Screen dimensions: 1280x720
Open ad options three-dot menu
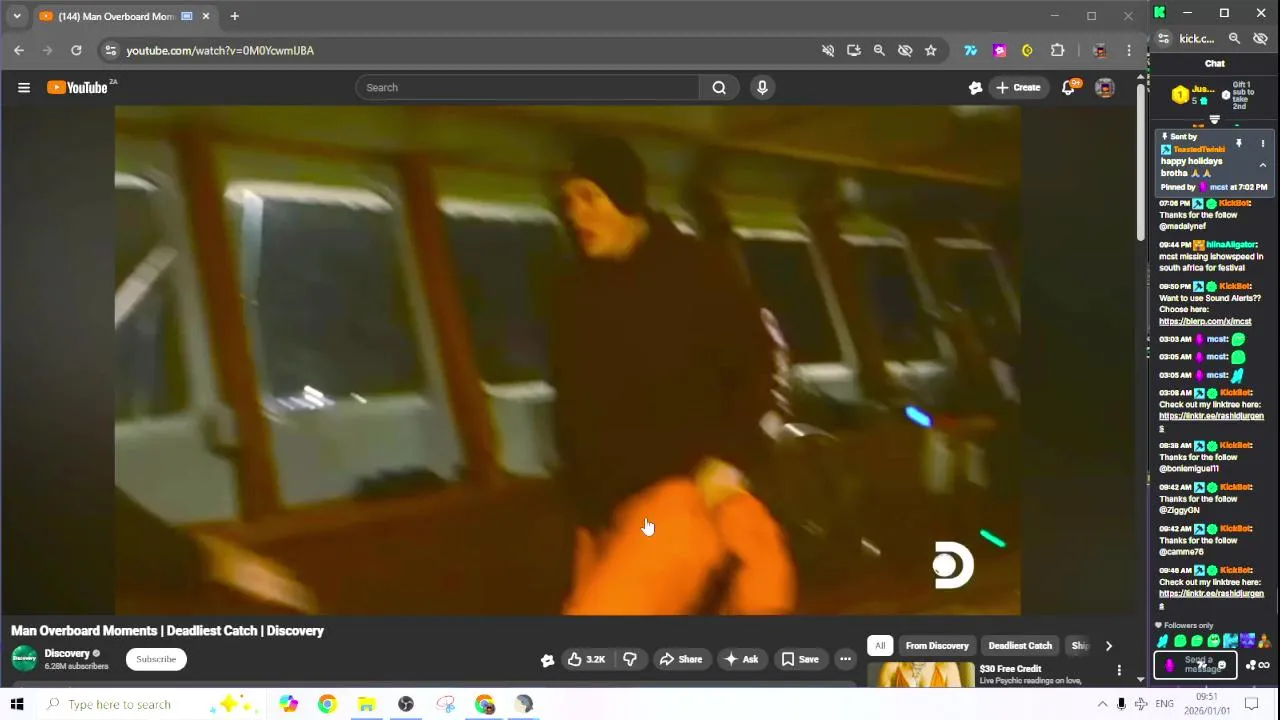tap(1119, 670)
